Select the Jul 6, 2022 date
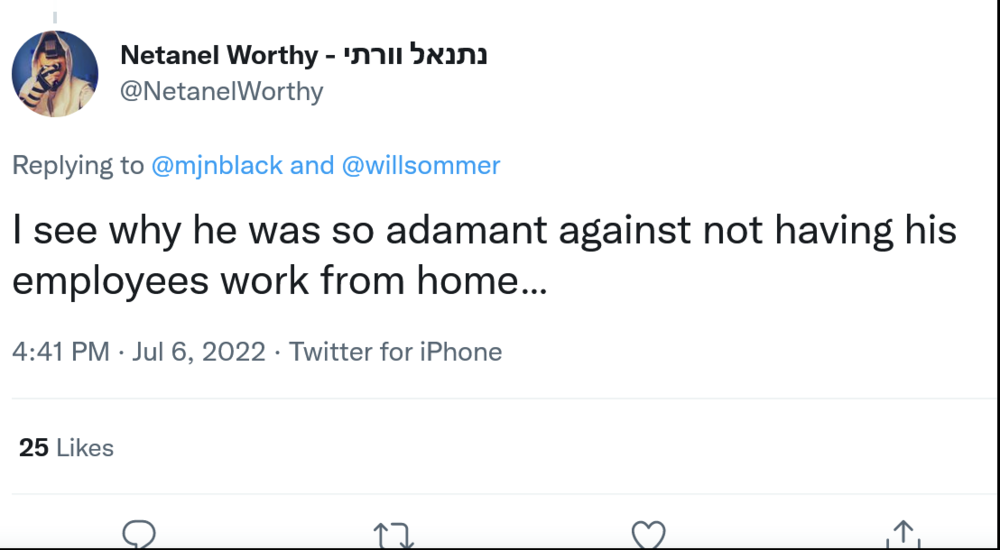Viewport: 1000px width, 550px height. pyautogui.click(x=200, y=352)
